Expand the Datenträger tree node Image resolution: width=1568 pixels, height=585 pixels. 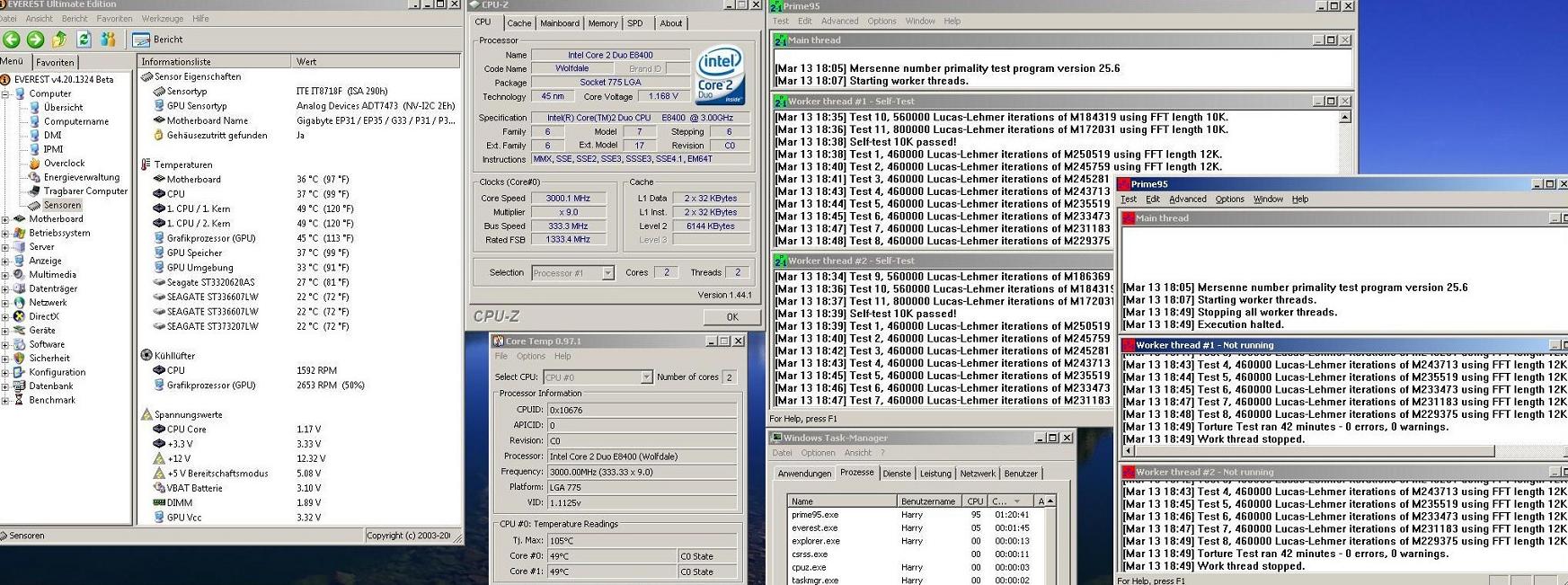5,288
